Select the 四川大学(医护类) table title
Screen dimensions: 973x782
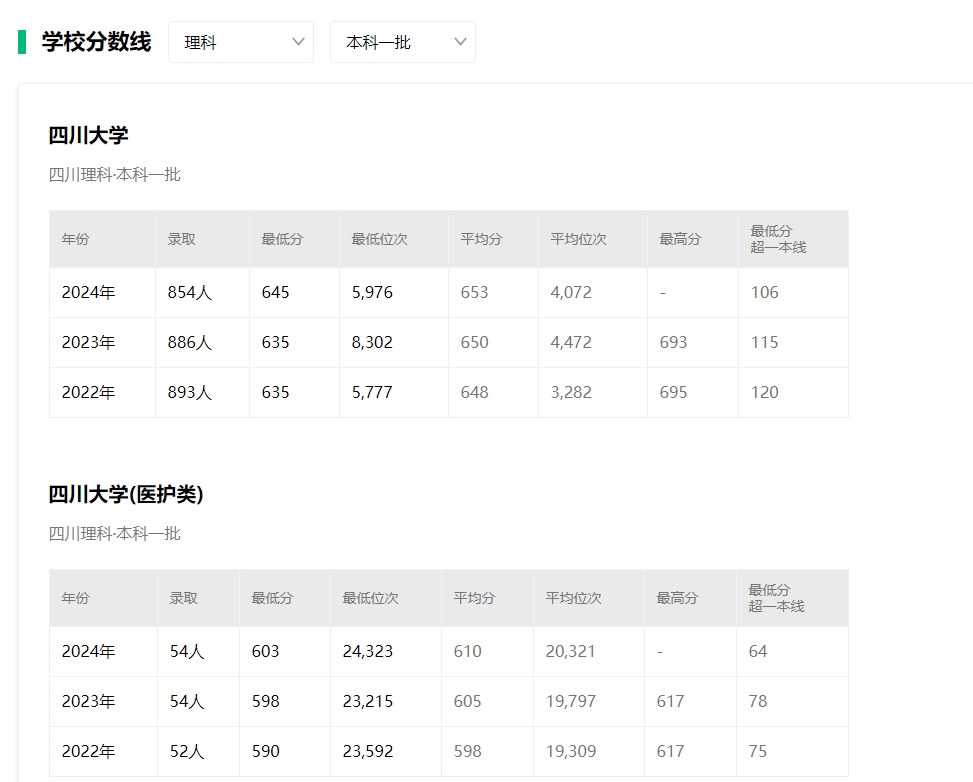point(126,494)
